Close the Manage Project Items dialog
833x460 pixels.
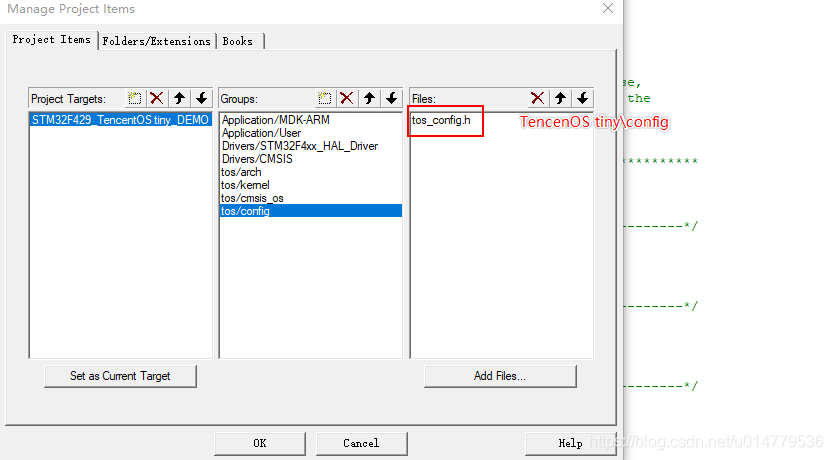[608, 8]
